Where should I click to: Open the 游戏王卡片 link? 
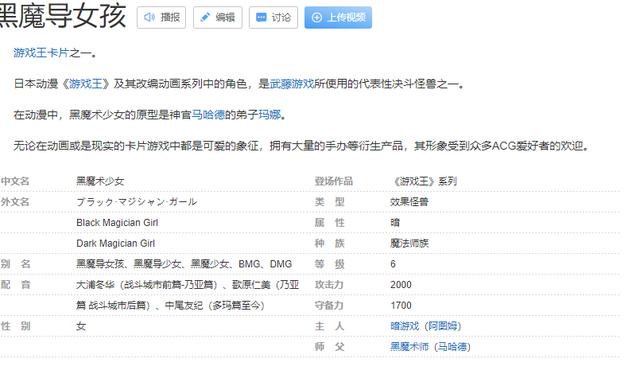pos(41,53)
